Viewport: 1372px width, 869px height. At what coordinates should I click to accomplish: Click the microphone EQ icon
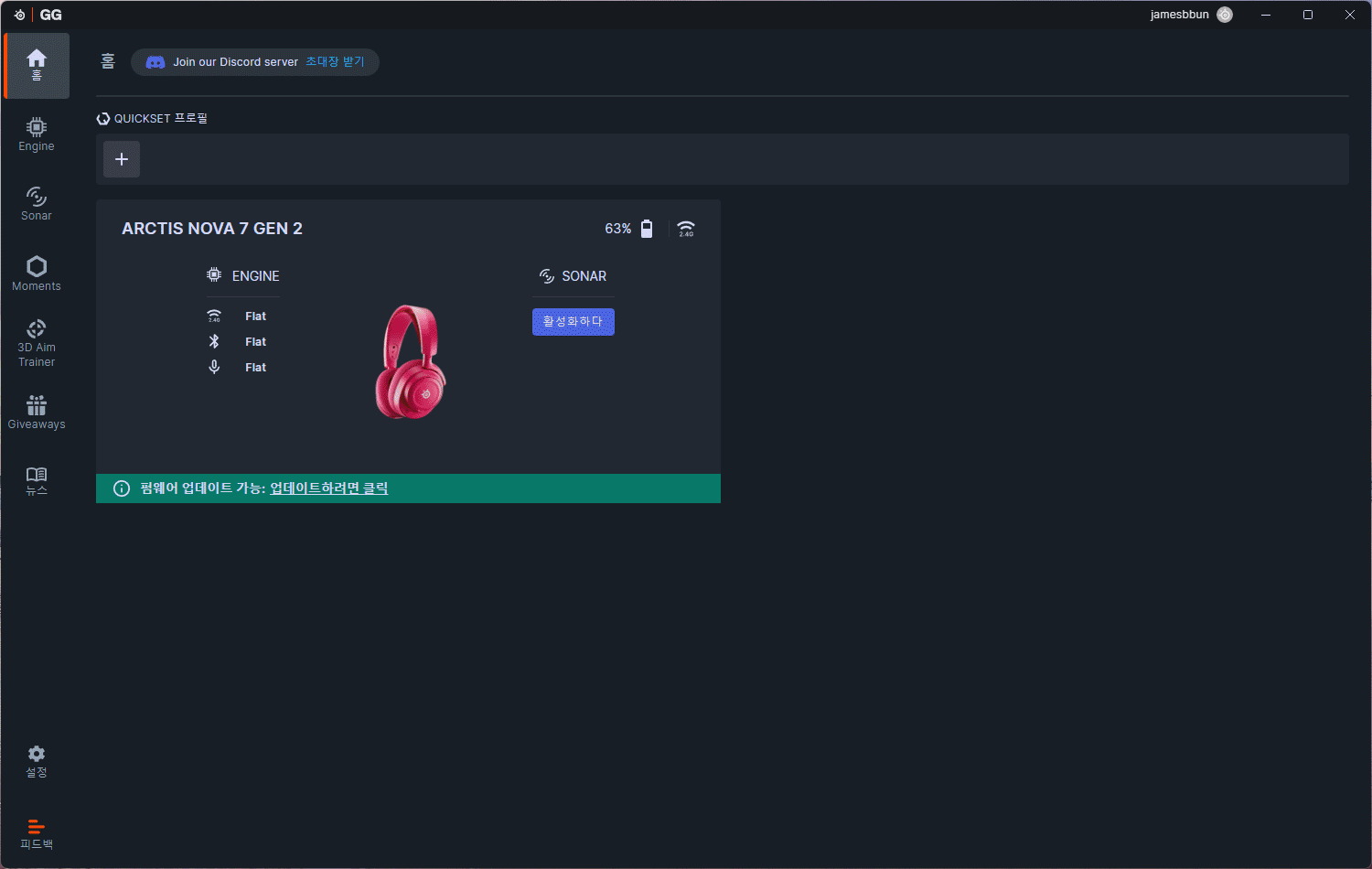click(214, 367)
